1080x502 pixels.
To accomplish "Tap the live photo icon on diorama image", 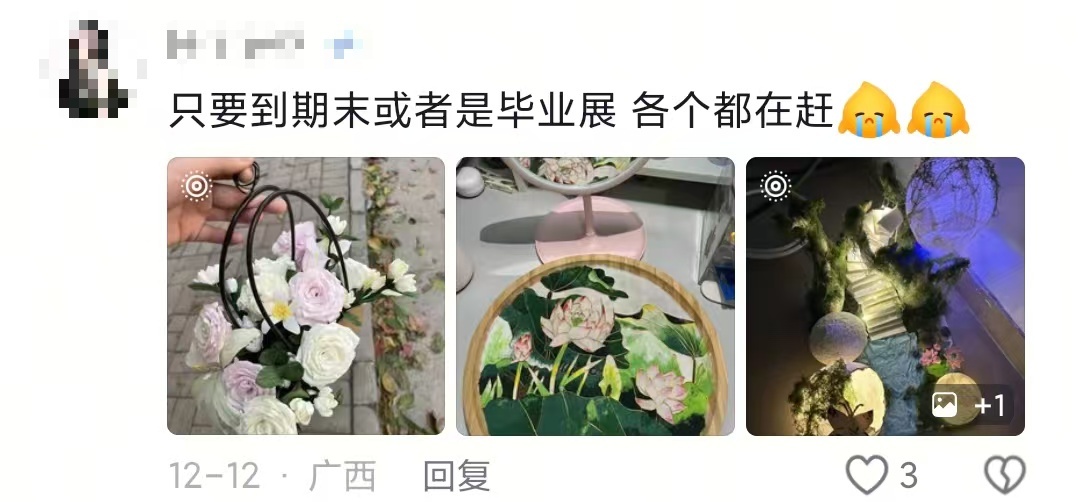I will [x=776, y=186].
